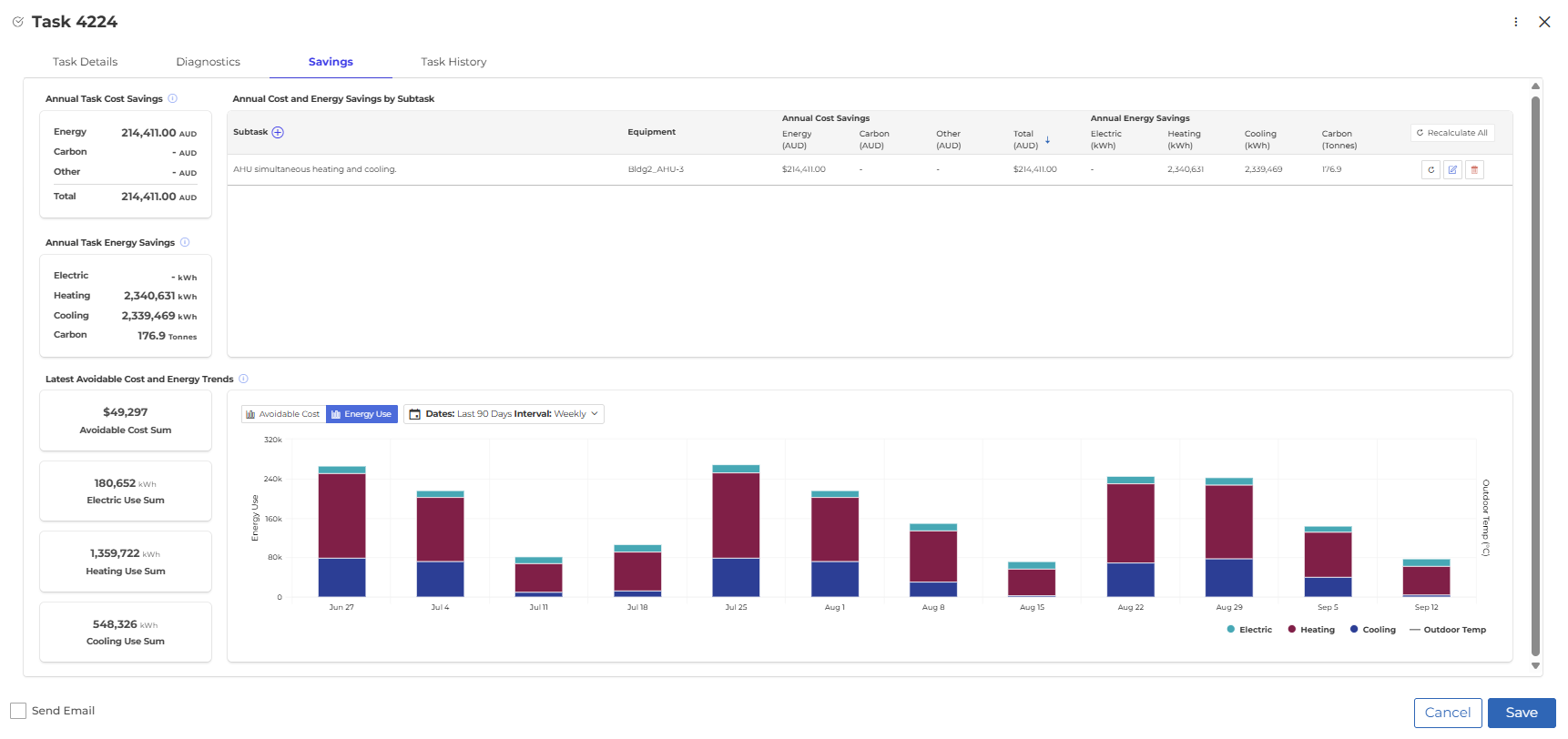Image resolution: width=1568 pixels, height=739 pixels.
Task: Enable the Send Email checkbox
Action: pyautogui.click(x=18, y=711)
